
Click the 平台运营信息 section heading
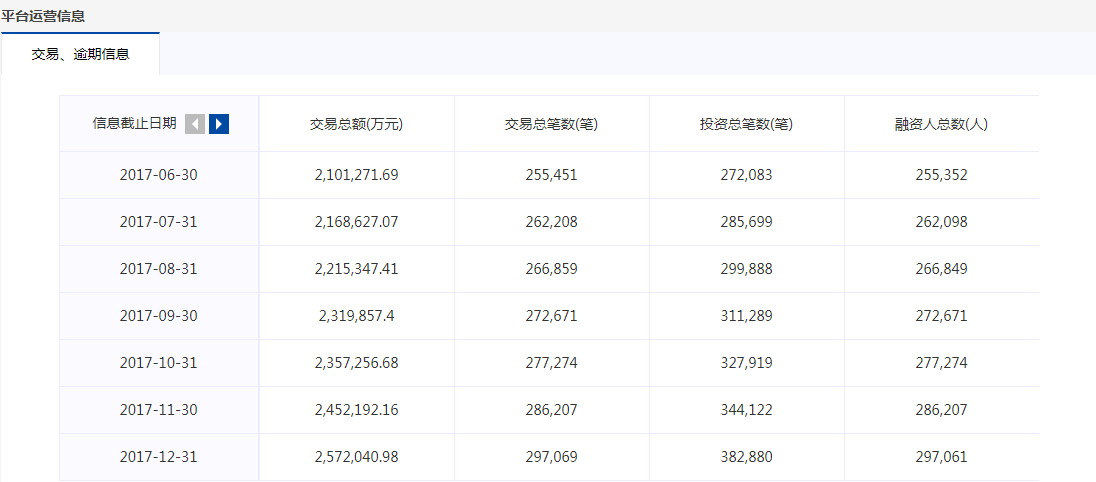[43, 16]
